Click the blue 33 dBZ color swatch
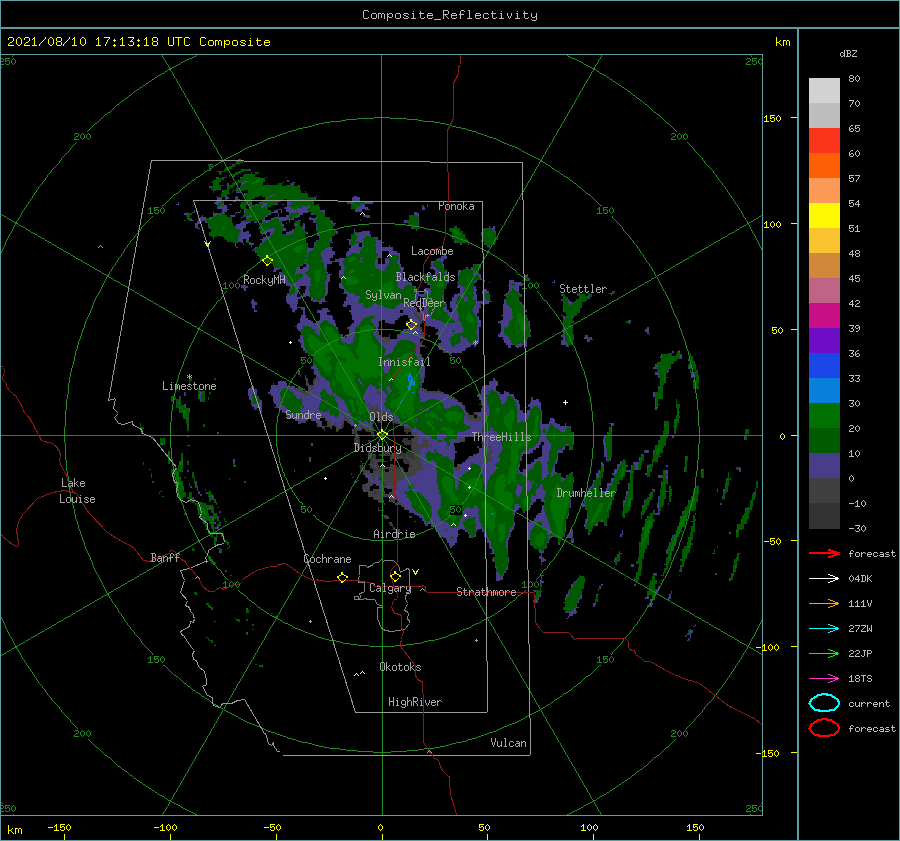900x841 pixels. 824,366
